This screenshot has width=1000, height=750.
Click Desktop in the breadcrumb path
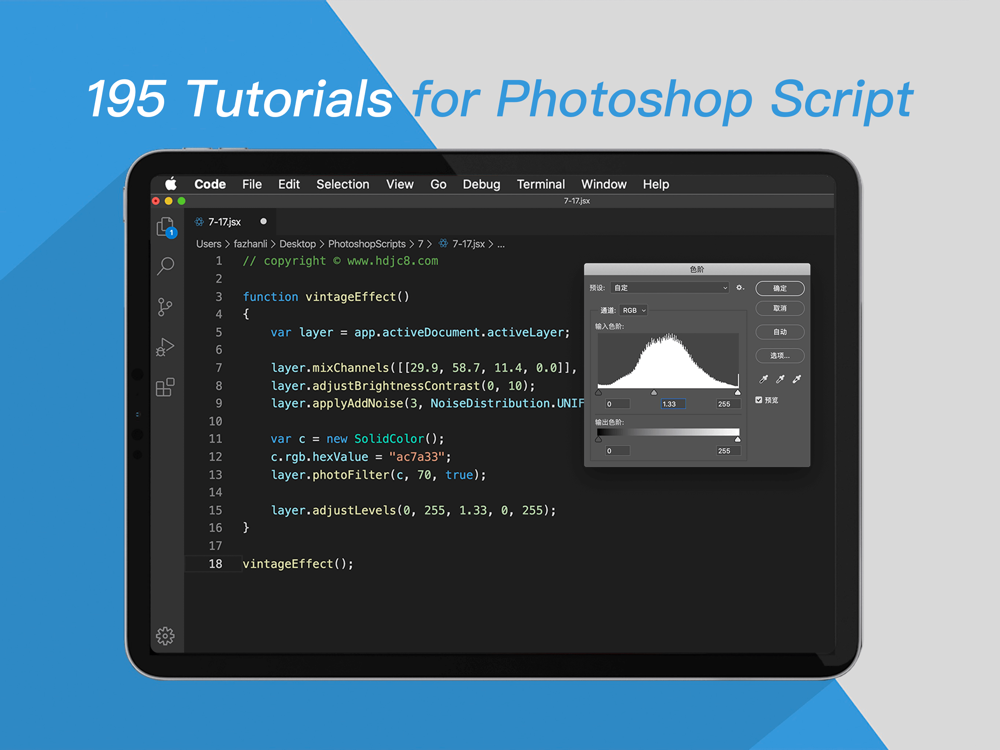pos(297,244)
